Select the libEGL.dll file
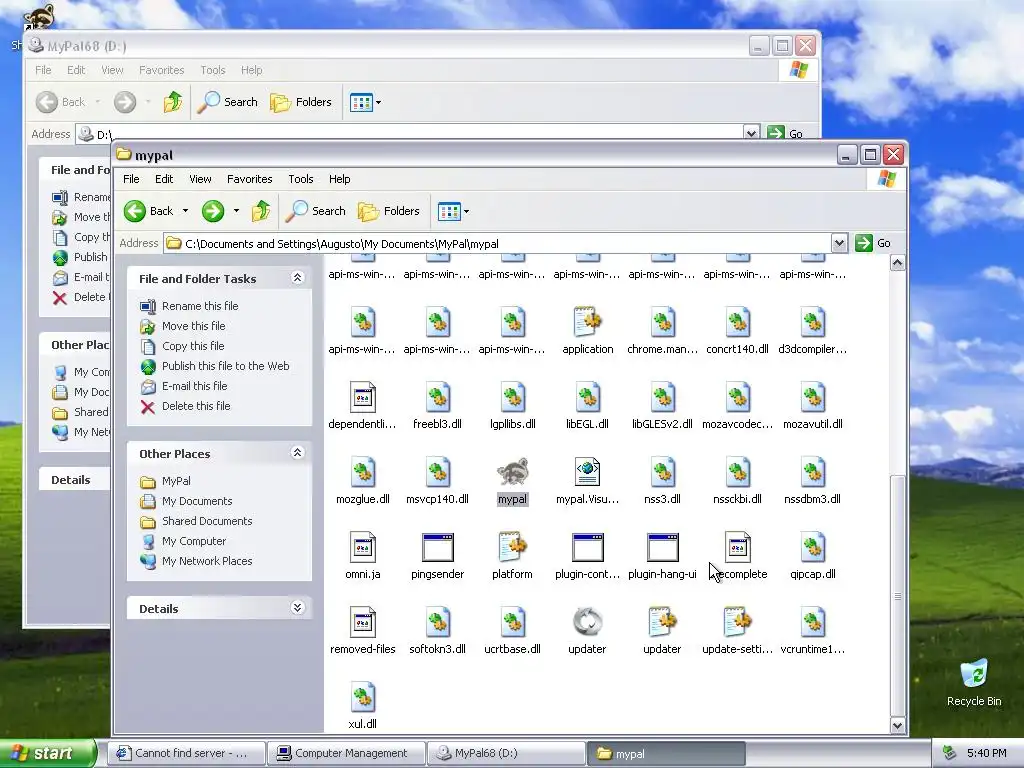The image size is (1024, 768). point(587,397)
